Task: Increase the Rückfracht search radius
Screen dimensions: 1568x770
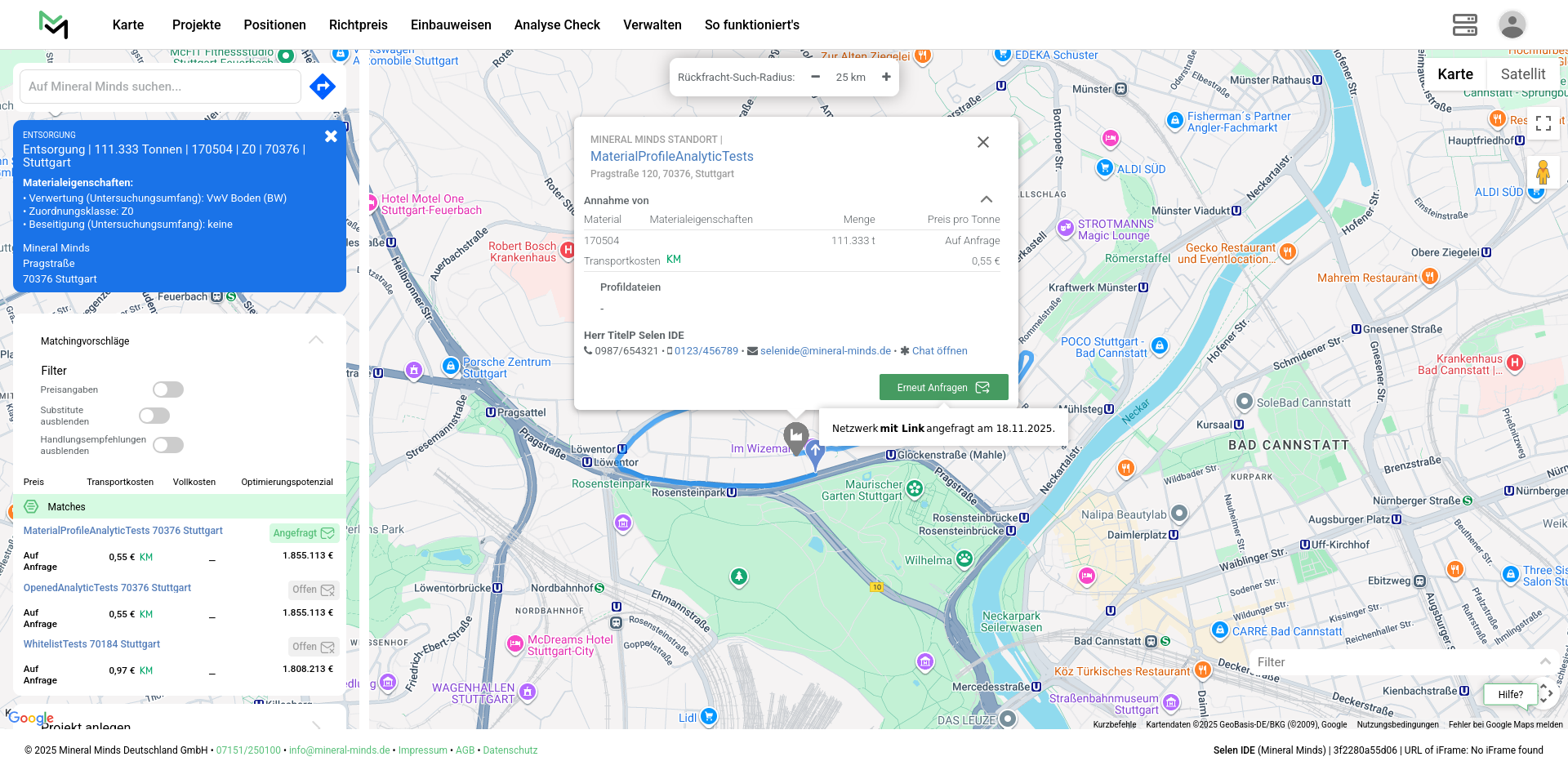Action: click(x=886, y=77)
